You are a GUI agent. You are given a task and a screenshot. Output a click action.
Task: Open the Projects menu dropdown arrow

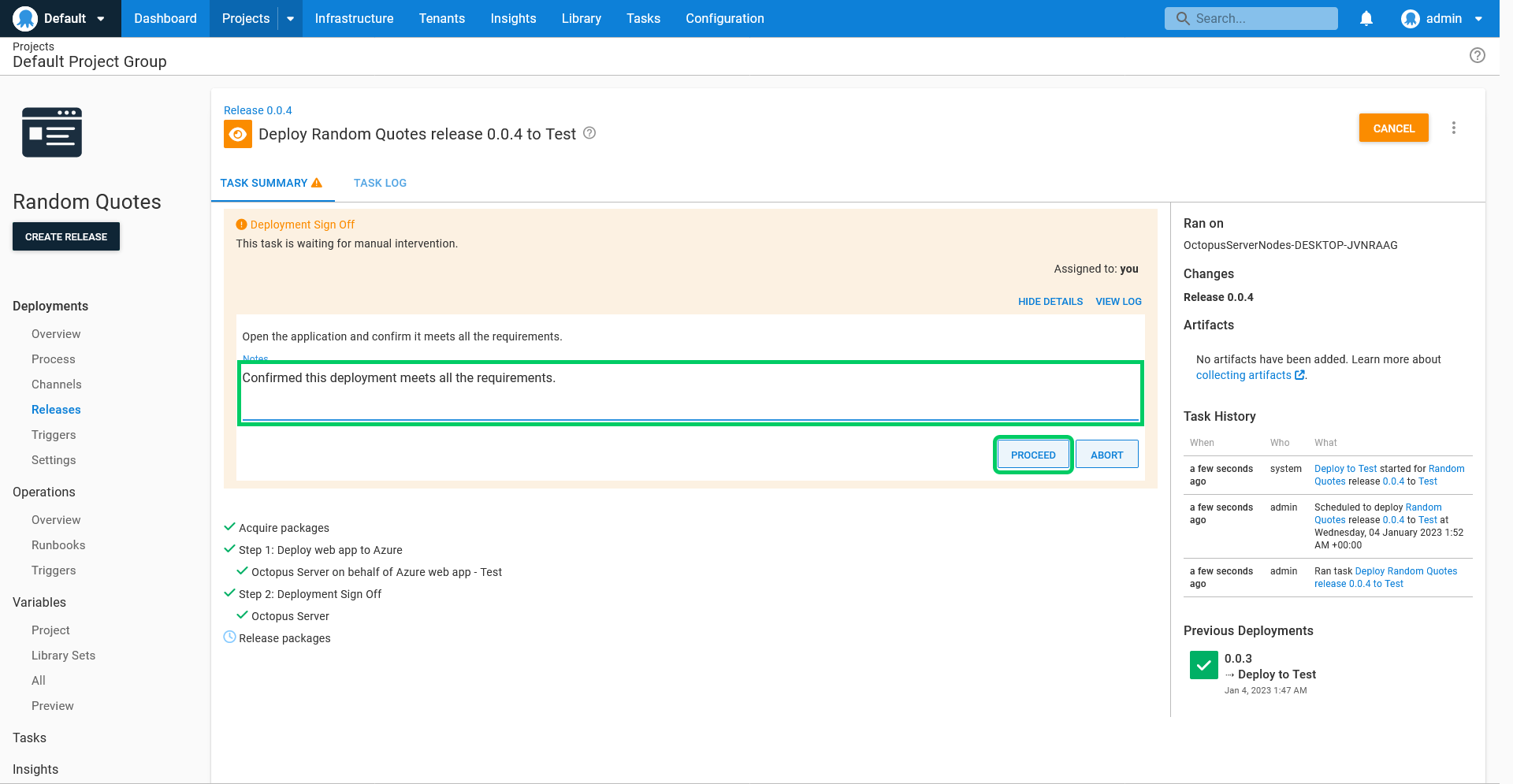click(x=290, y=19)
